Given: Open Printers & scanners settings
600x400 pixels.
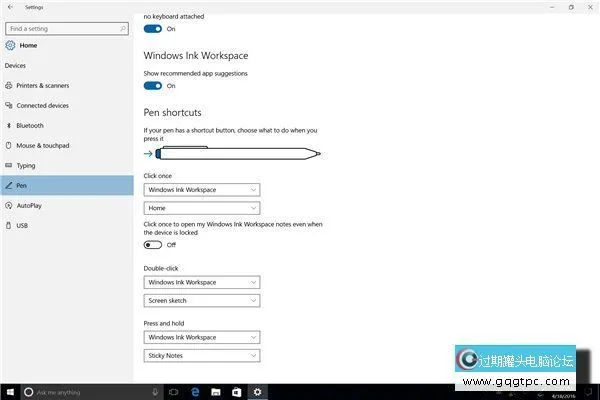Looking at the screenshot, I should click(42, 86).
